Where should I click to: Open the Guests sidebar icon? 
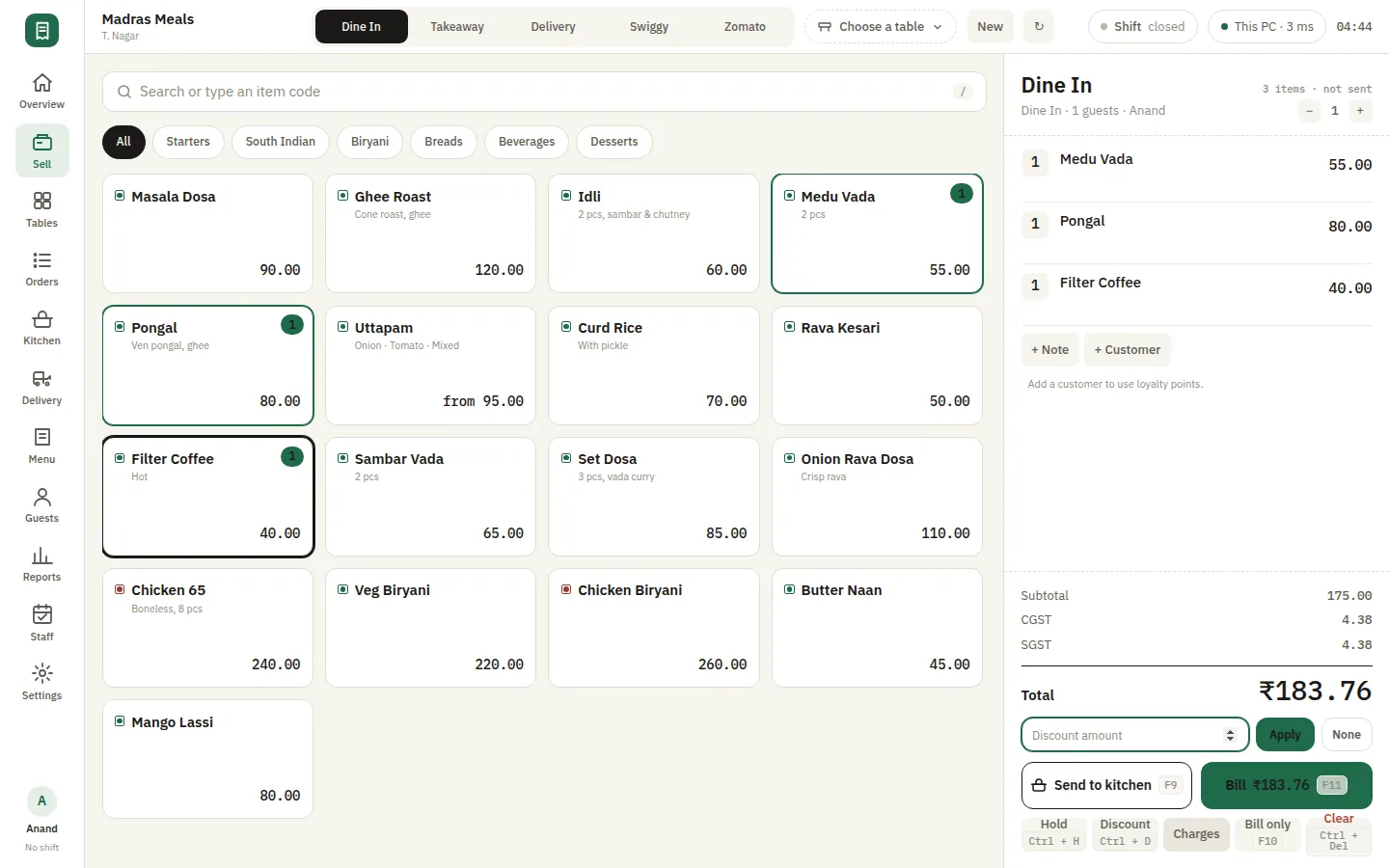41,504
